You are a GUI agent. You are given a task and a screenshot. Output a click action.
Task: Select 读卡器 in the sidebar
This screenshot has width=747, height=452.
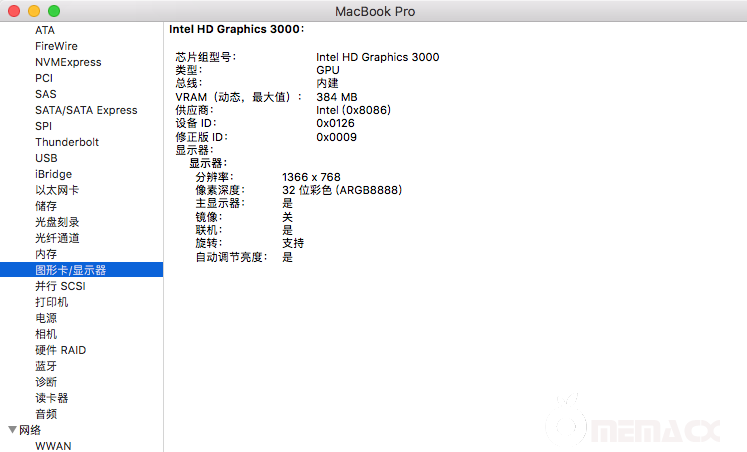(x=51, y=398)
